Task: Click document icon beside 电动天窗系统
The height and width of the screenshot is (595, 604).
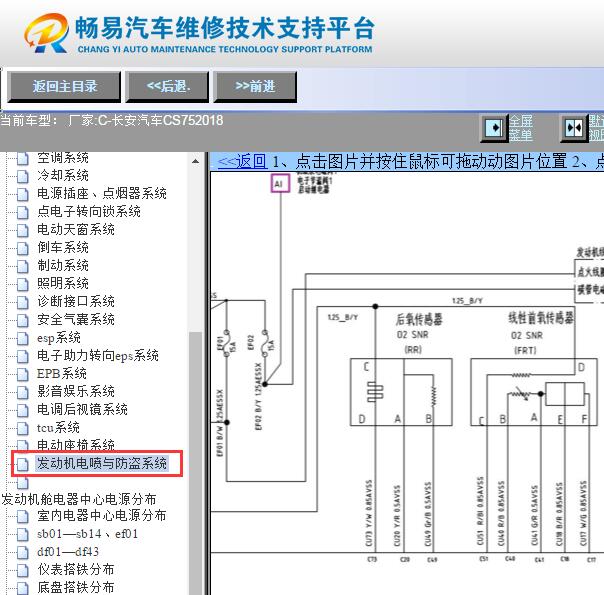Action: 23,230
